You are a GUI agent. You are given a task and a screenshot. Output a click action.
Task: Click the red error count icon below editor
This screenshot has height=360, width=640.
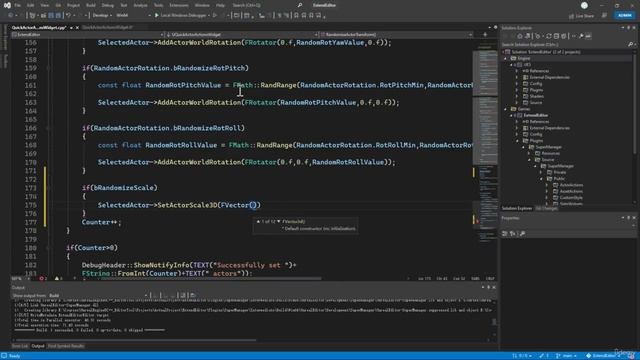pos(41,278)
